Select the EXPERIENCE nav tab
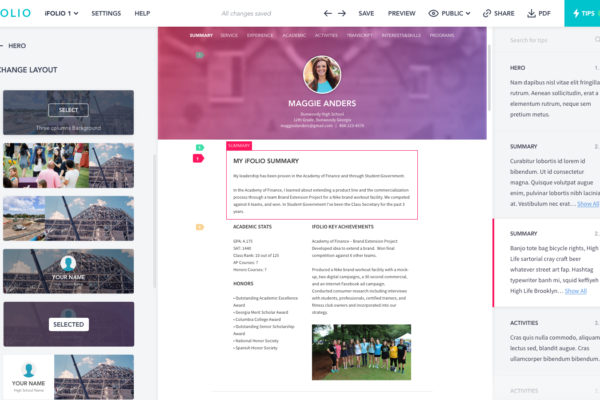 pos(260,35)
